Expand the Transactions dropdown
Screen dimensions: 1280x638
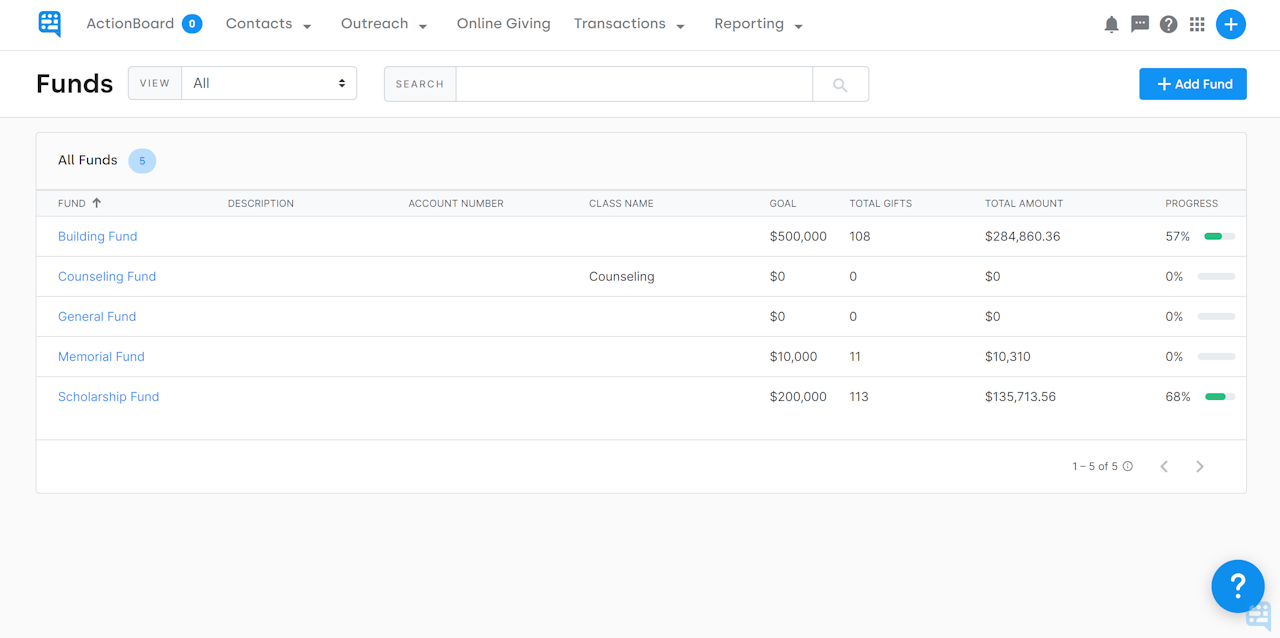629,24
